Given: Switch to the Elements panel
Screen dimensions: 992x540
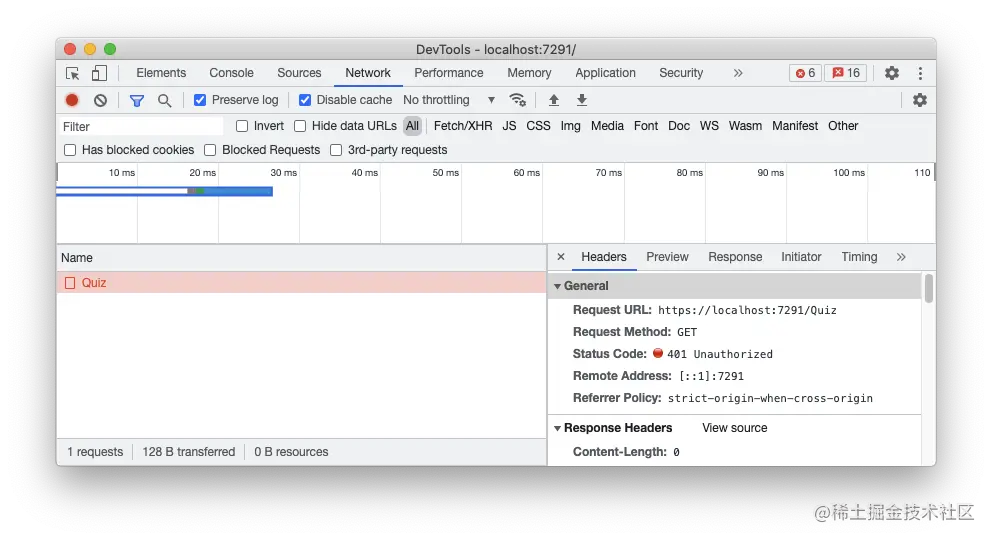Looking at the screenshot, I should point(161,73).
